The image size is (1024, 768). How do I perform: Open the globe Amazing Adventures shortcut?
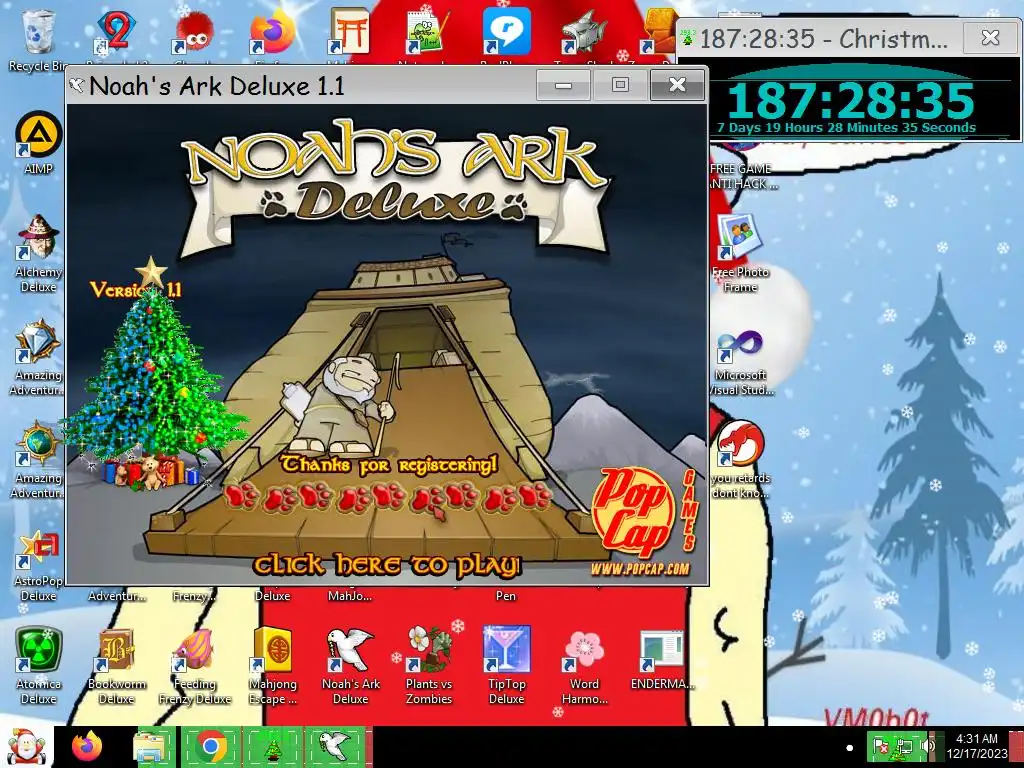pyautogui.click(x=39, y=460)
